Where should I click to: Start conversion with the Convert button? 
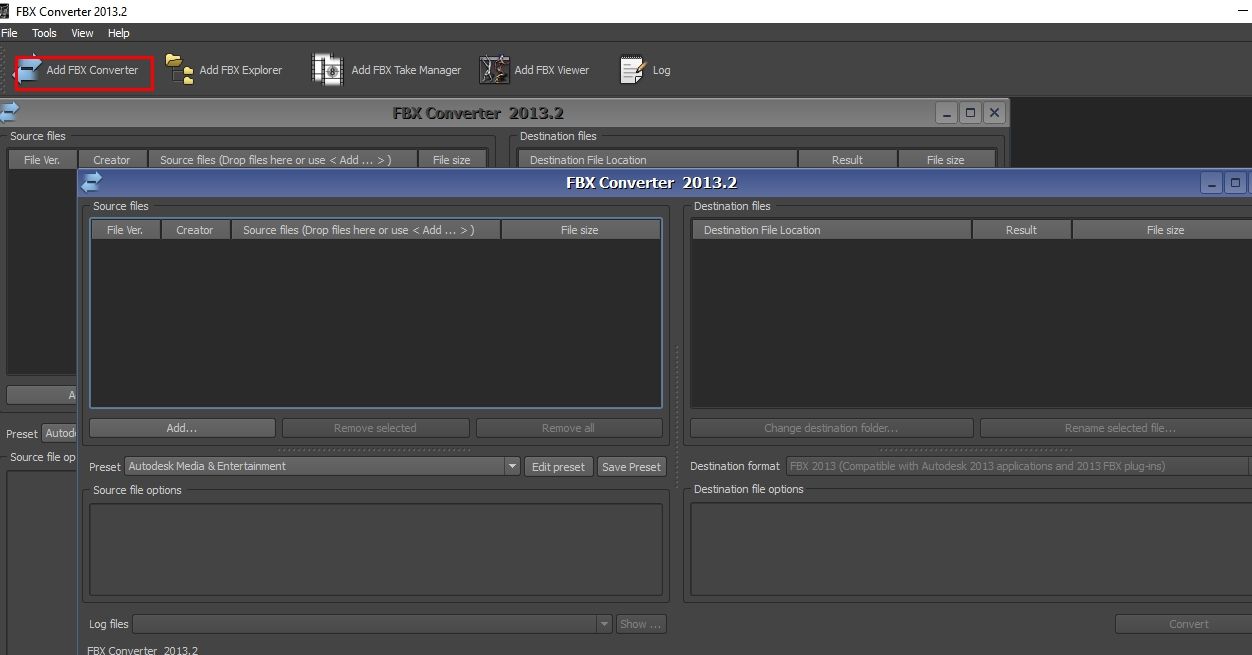1188,623
